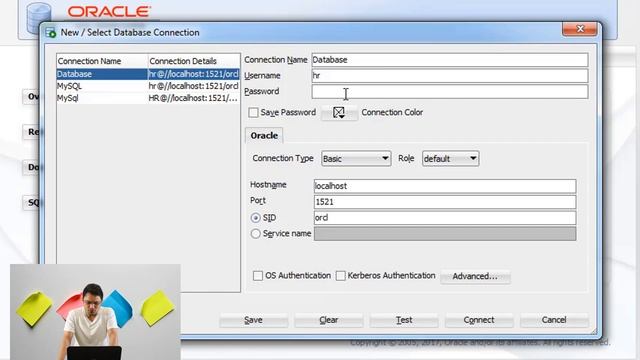Open the Advanced... settings
The width and height of the screenshot is (640, 360).
[475, 276]
